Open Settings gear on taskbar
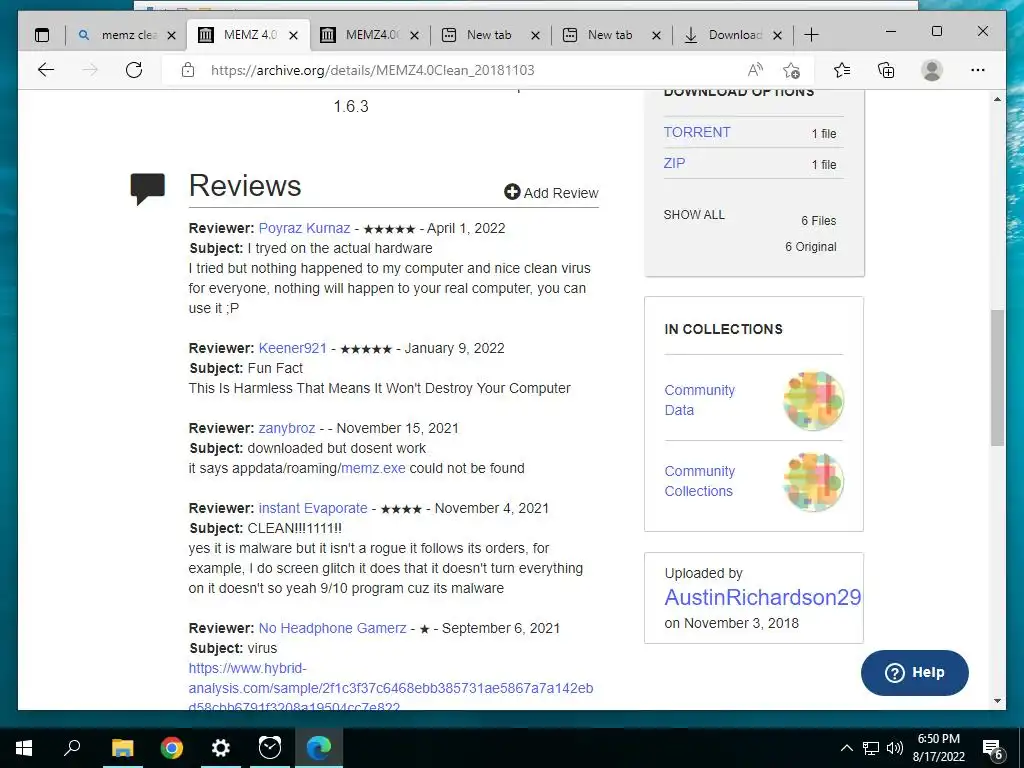This screenshot has height=768, width=1024. pos(221,748)
